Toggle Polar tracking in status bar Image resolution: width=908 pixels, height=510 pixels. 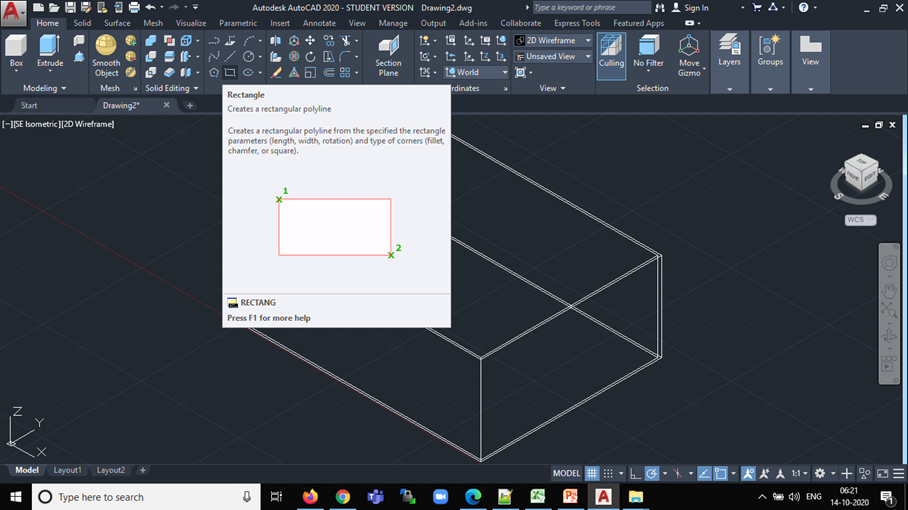651,474
